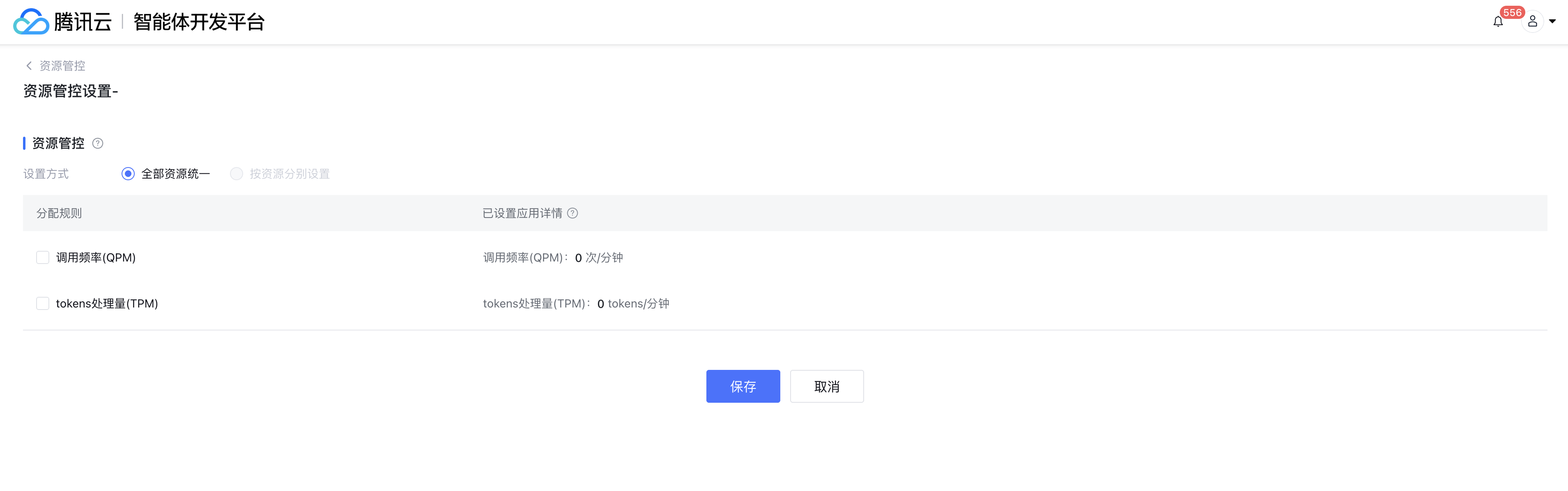Click the Tencent Cloud logo icon
This screenshot has width=1568, height=491.
(31, 22)
